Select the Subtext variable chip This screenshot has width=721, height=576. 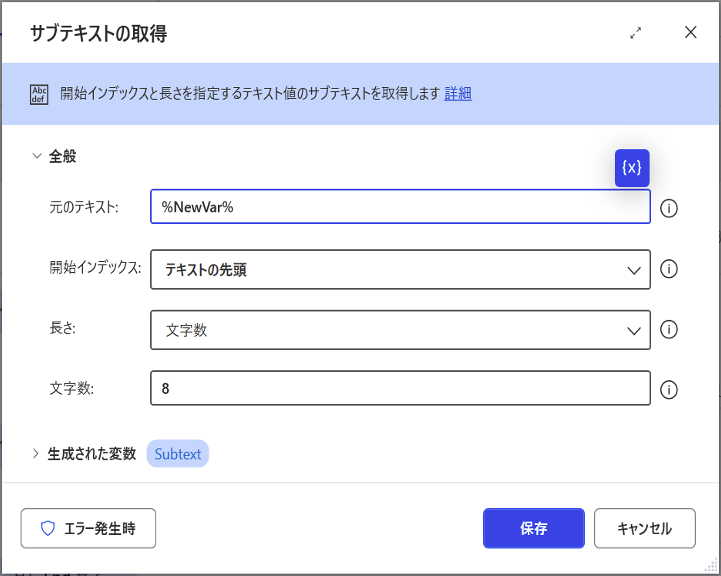point(178,454)
